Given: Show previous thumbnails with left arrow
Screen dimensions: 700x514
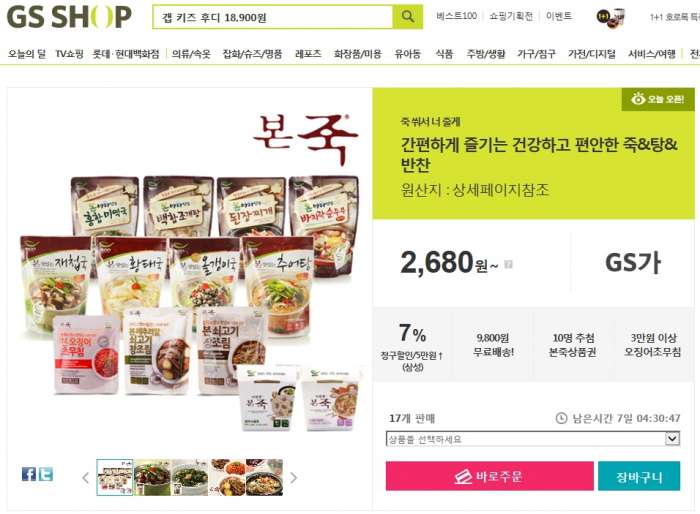Looking at the screenshot, I should click(86, 478).
